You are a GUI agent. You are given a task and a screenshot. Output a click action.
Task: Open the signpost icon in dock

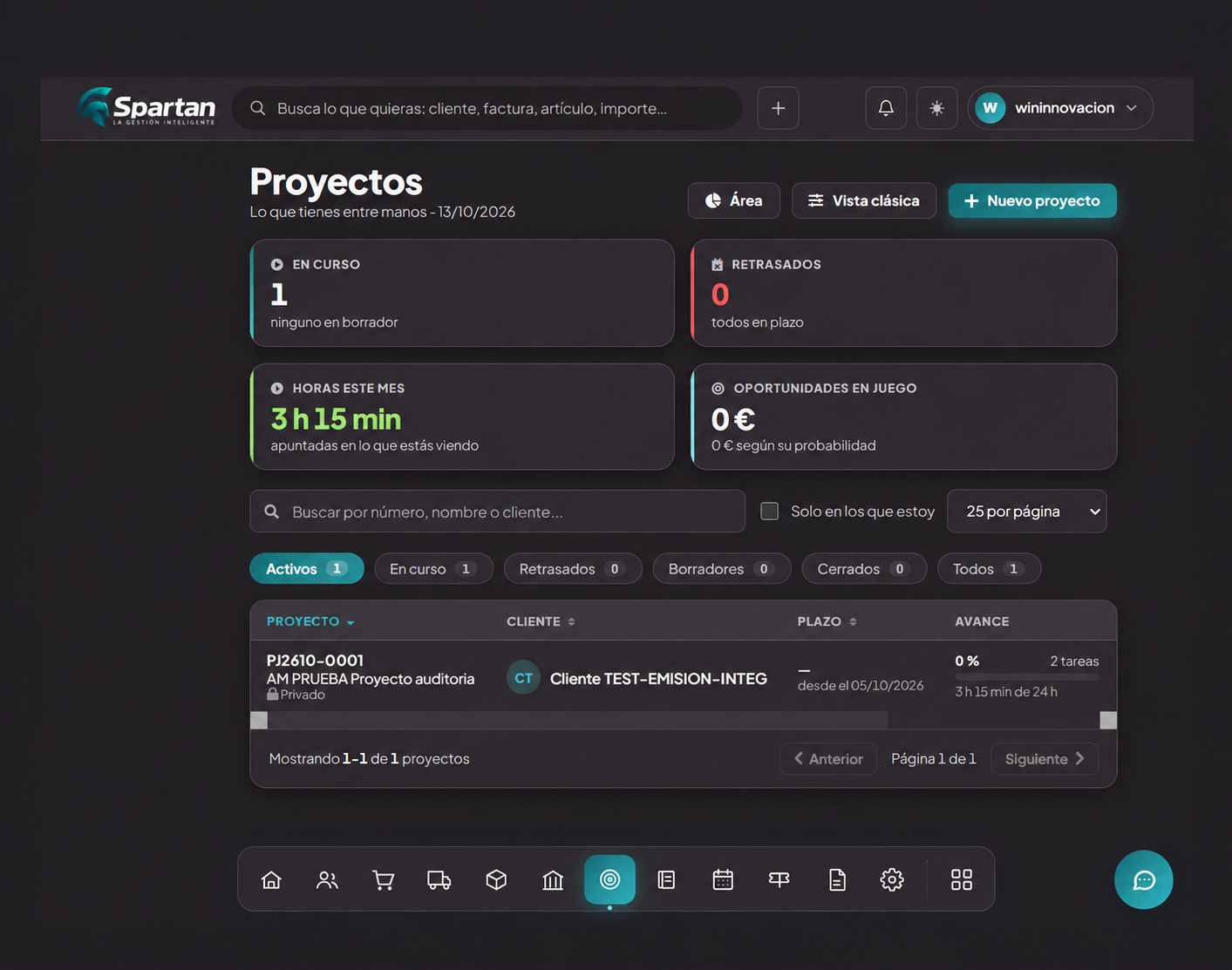[779, 879]
